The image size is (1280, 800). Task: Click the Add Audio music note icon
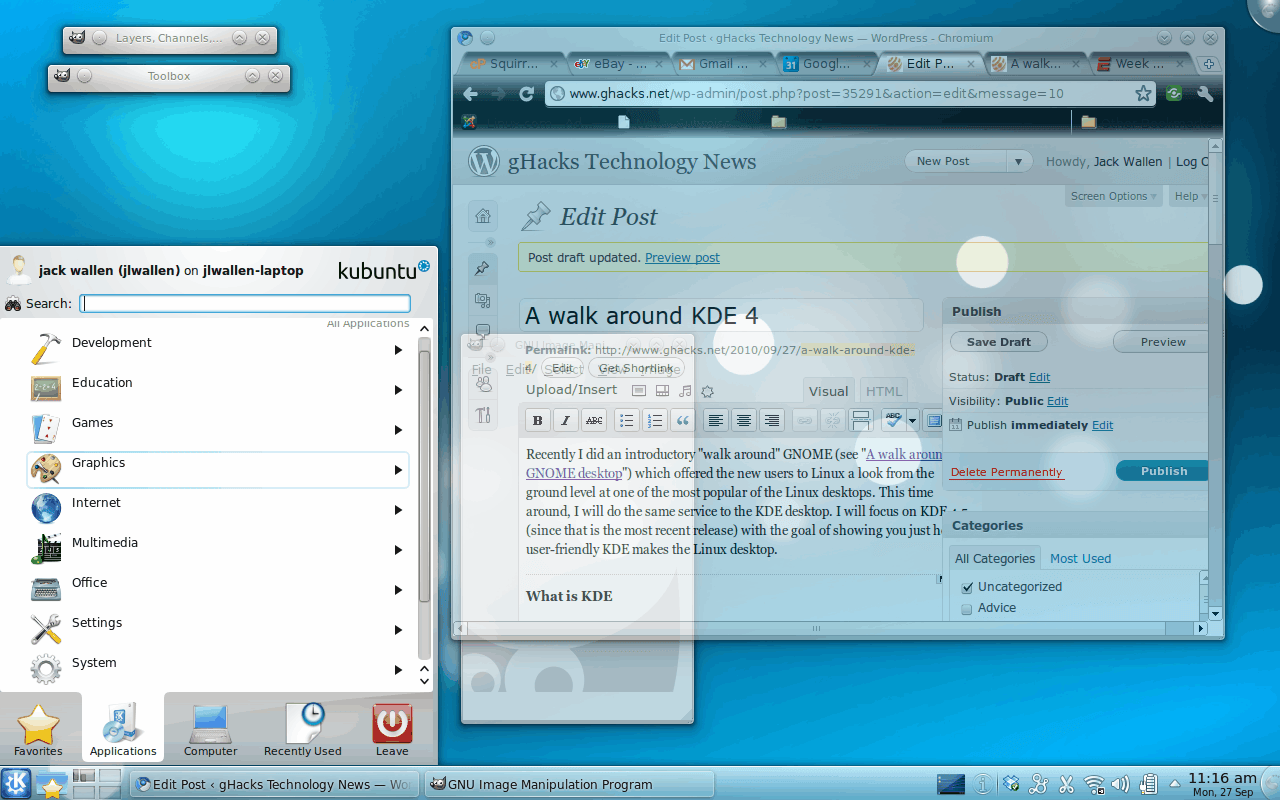[685, 391]
